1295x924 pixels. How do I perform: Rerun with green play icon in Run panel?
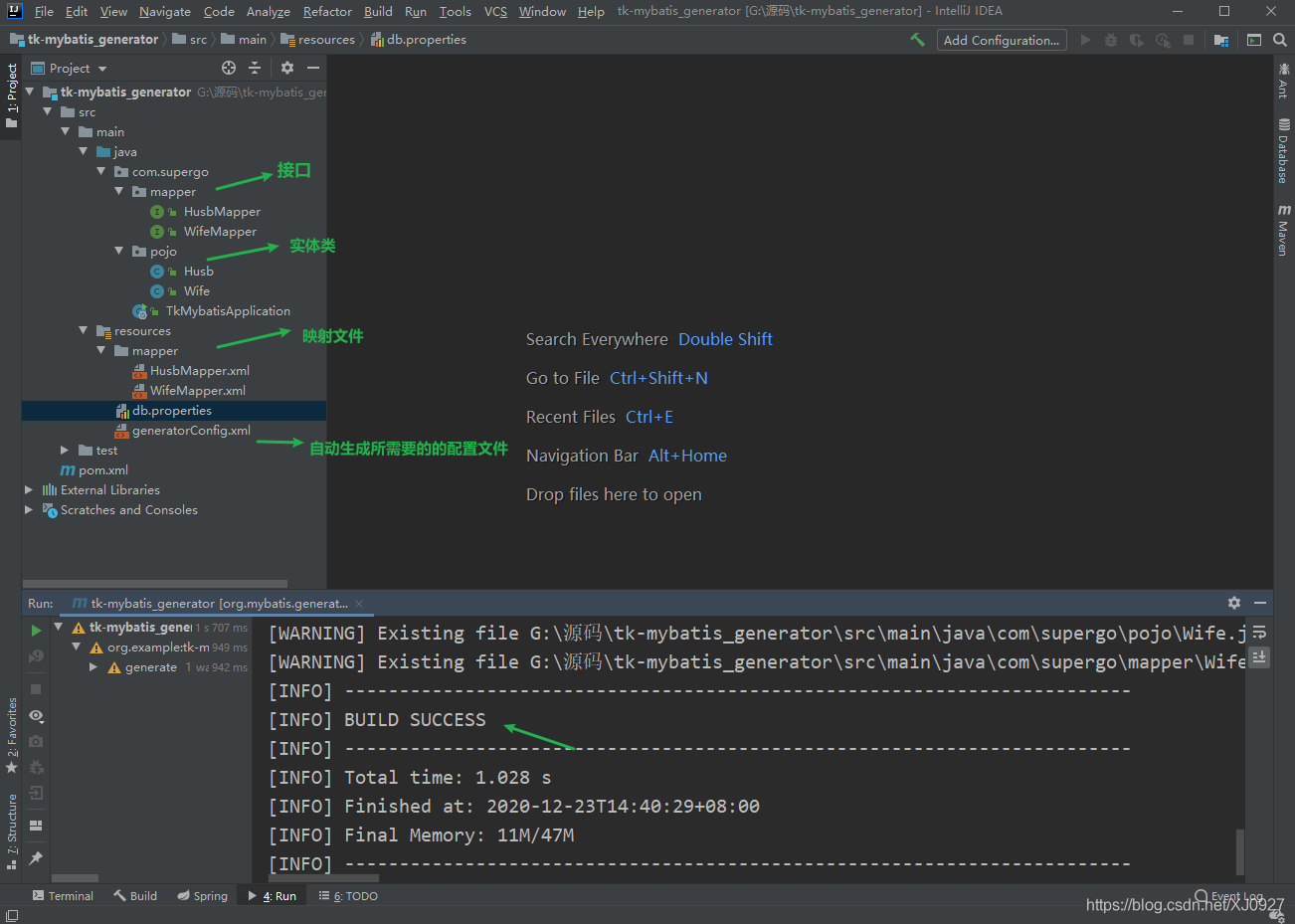[36, 630]
